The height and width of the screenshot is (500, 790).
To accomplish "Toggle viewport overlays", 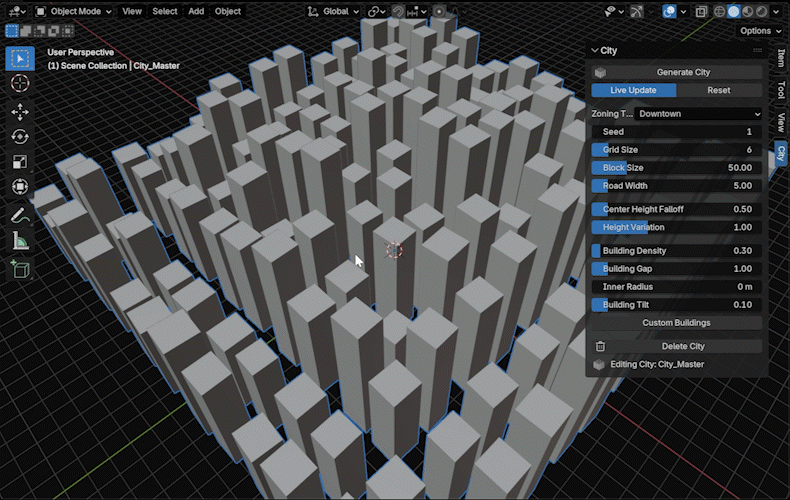I will click(669, 11).
